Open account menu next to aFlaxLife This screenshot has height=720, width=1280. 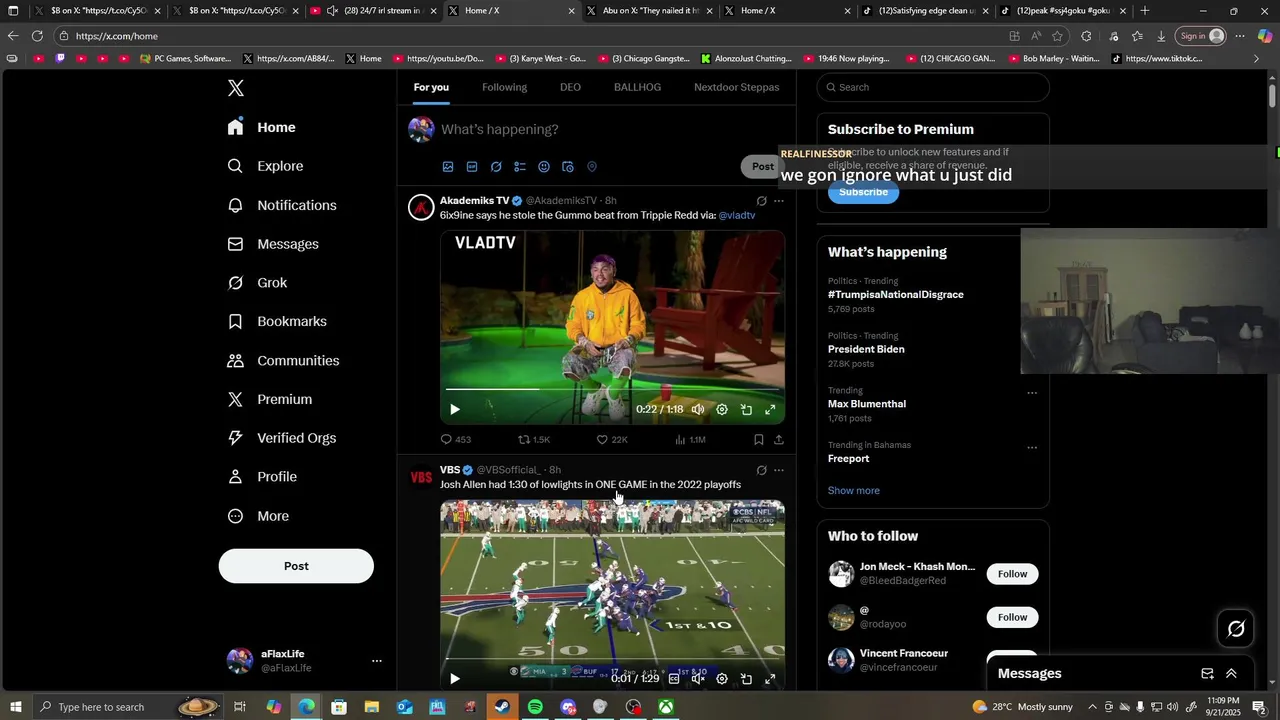[377, 661]
